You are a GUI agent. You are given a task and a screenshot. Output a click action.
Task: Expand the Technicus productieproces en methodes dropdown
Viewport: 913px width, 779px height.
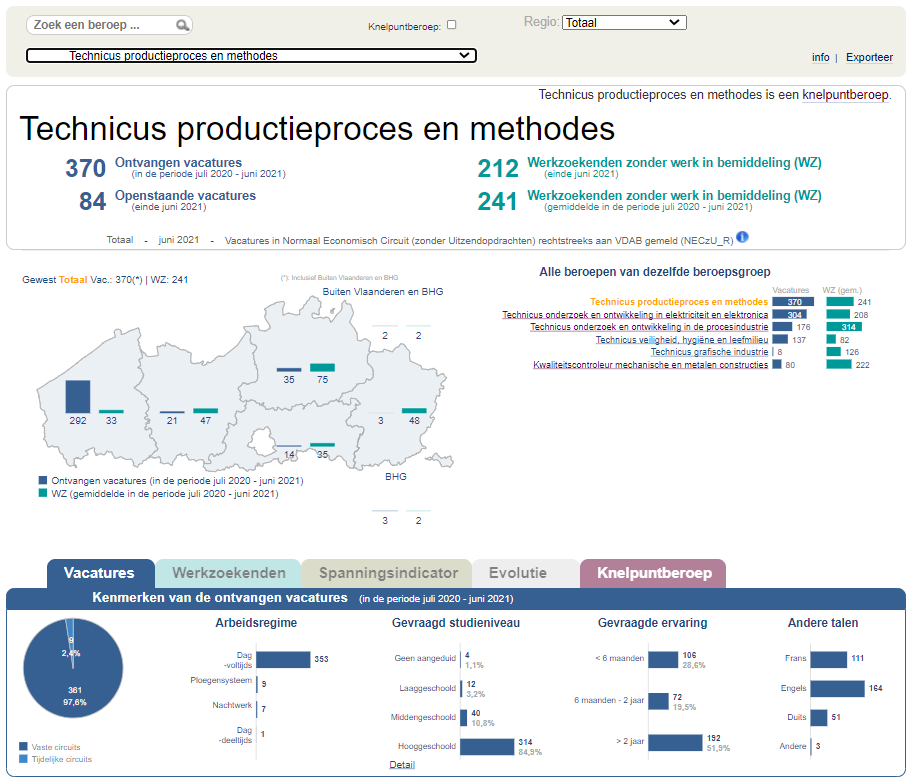tap(251, 56)
